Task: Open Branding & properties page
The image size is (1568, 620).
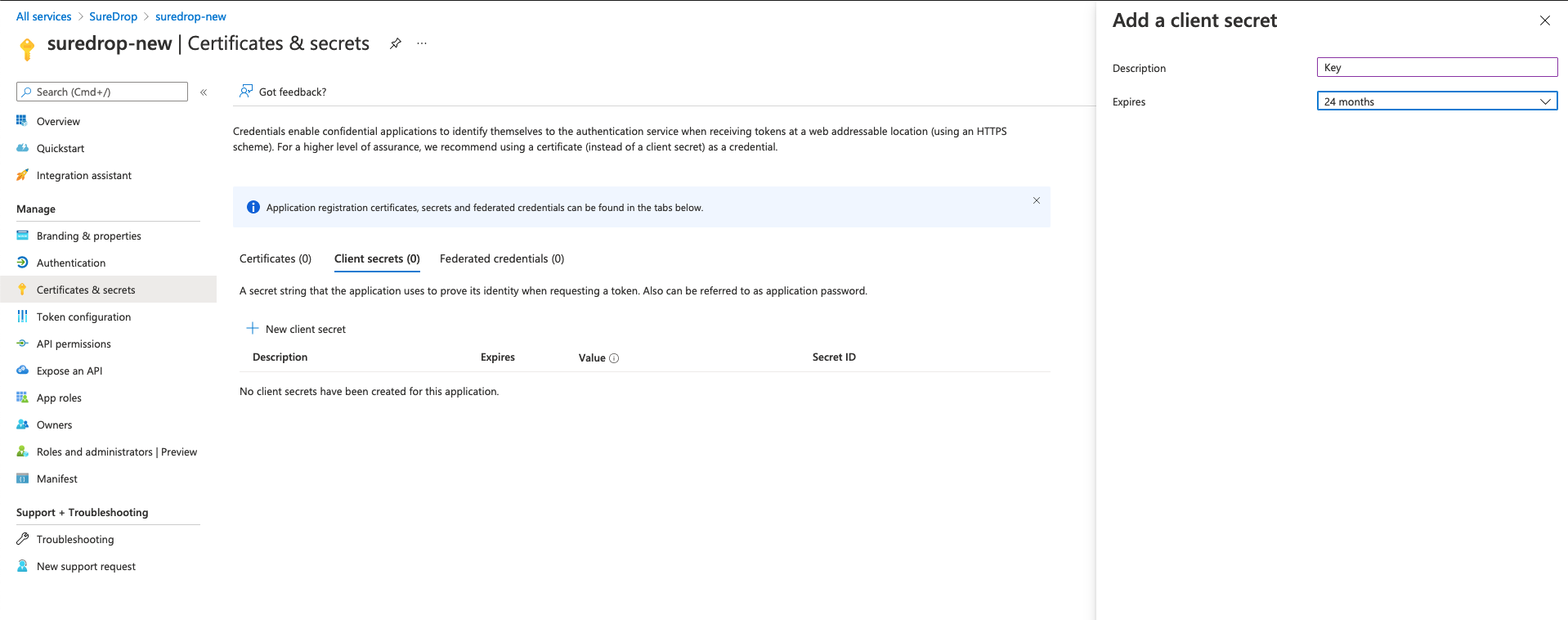Action: point(89,236)
